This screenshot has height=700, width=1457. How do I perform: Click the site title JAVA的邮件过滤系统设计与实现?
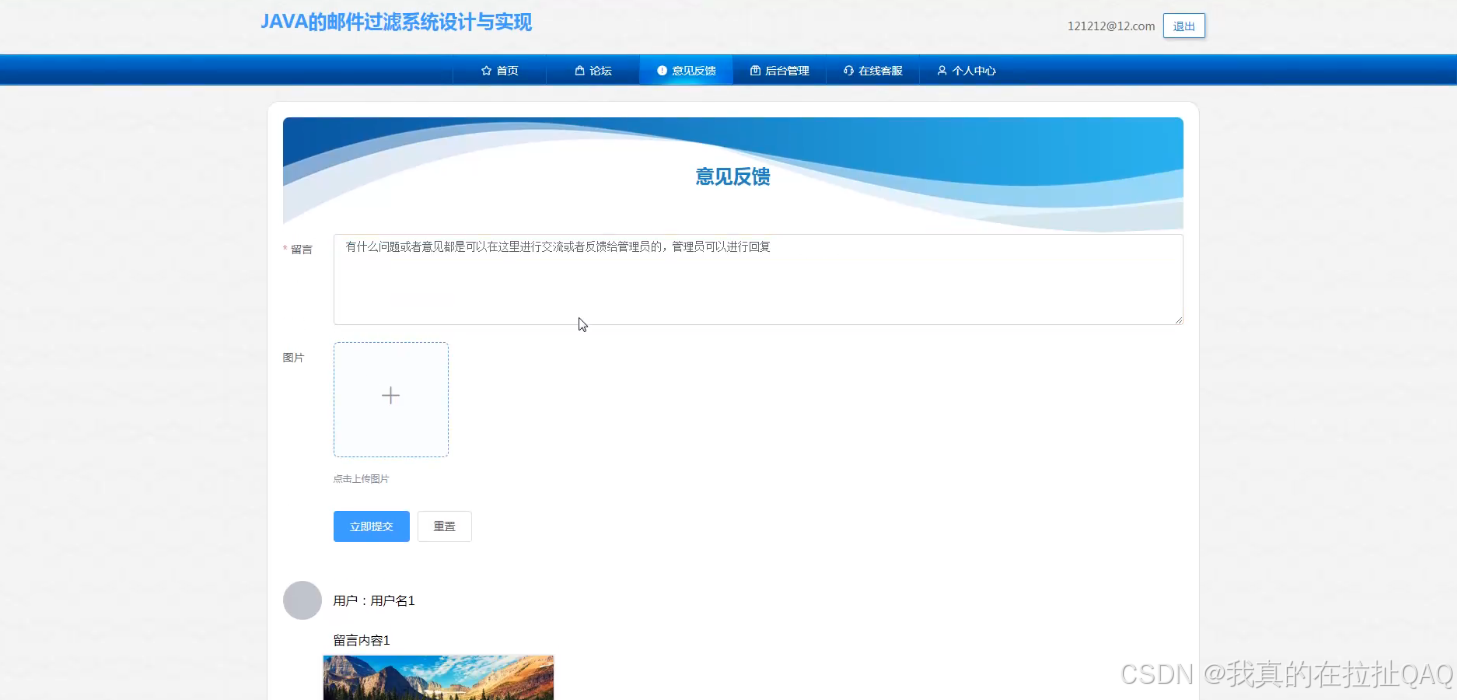click(x=396, y=22)
